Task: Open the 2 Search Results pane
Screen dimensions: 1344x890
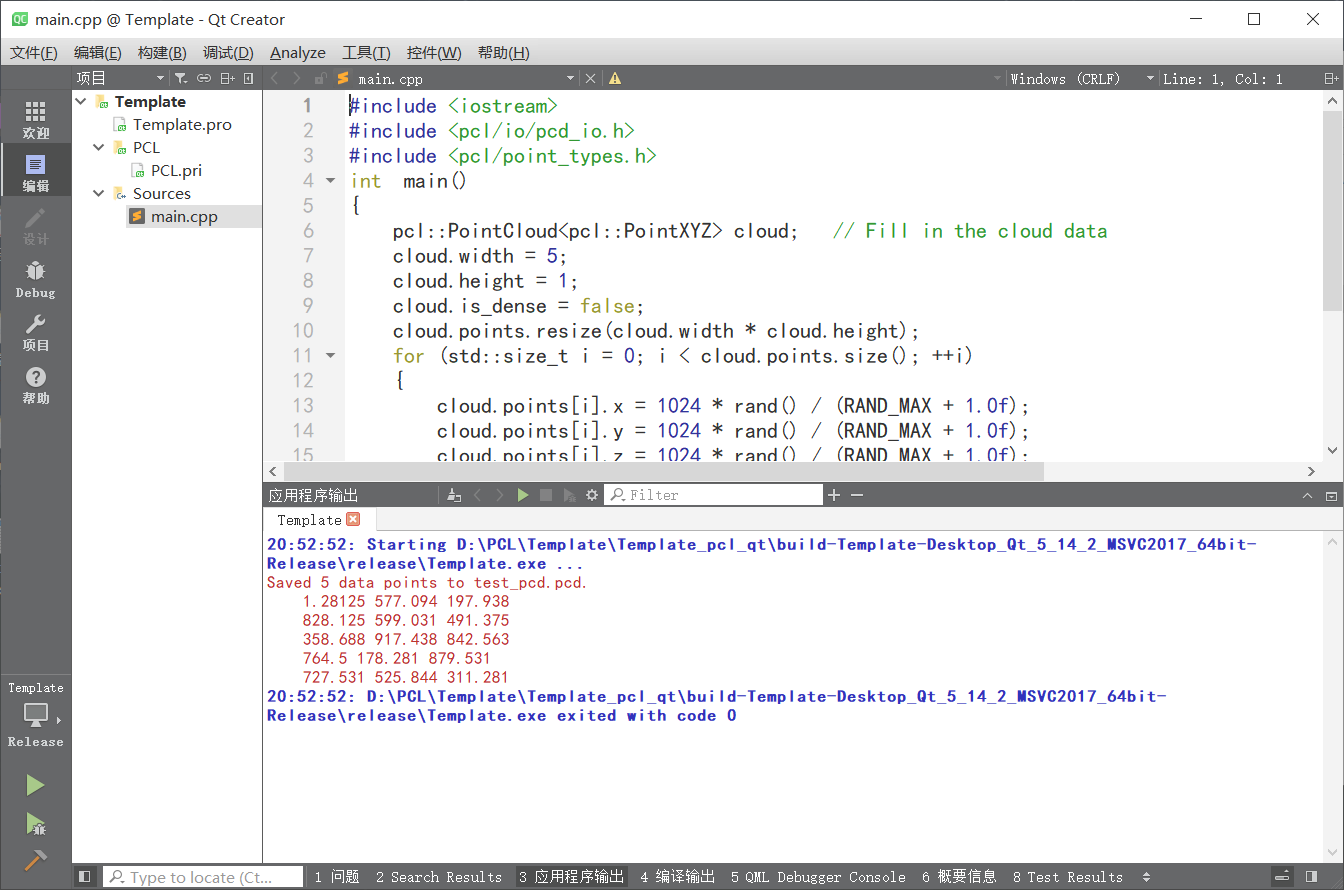Action: point(439,877)
